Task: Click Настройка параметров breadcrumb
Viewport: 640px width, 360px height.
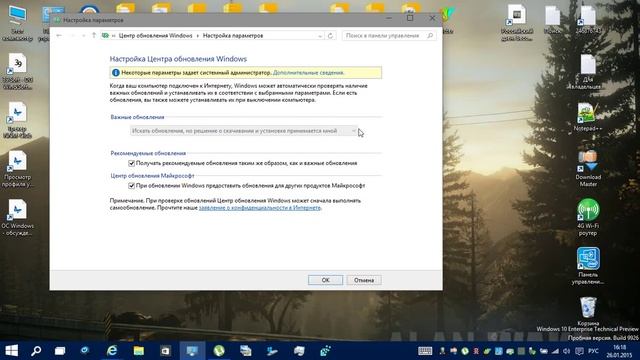Action: tap(233, 36)
